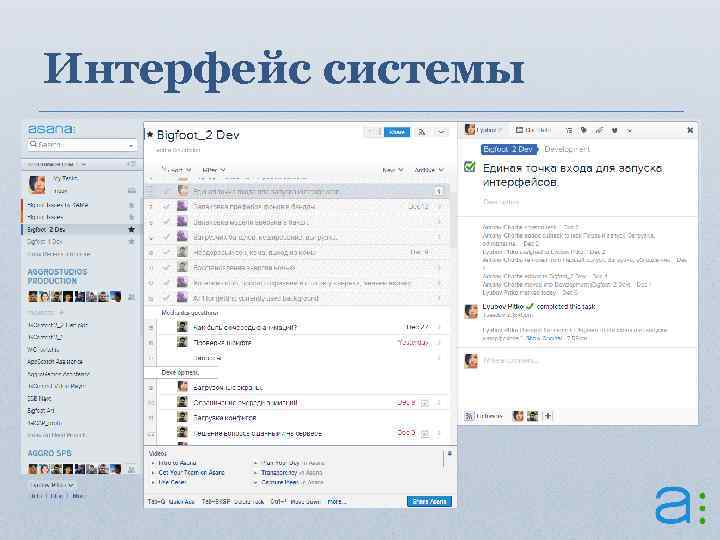Click the blue Share Asana button
The width and height of the screenshot is (720, 540).
429,501
